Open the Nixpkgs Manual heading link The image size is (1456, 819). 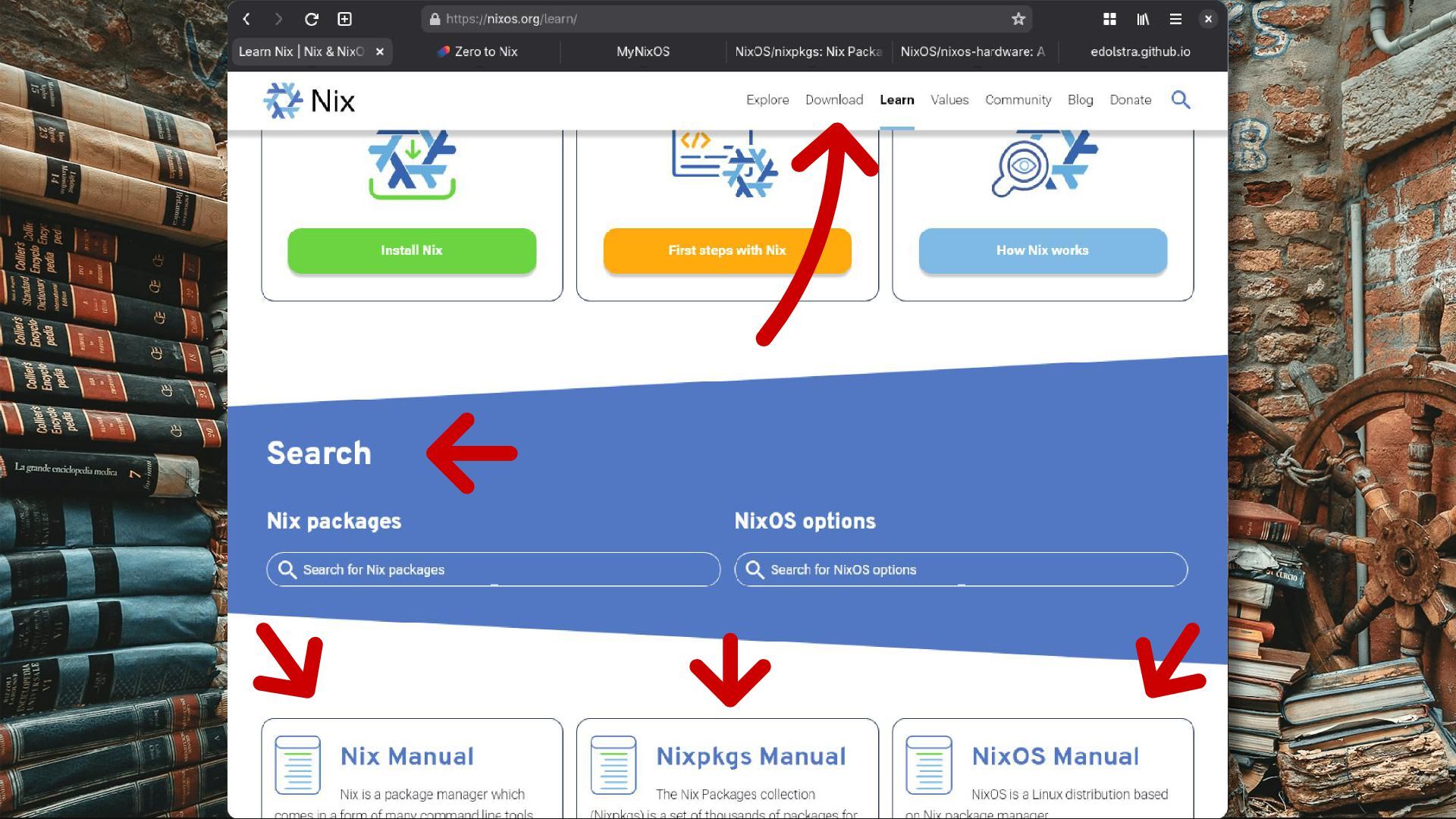(750, 756)
